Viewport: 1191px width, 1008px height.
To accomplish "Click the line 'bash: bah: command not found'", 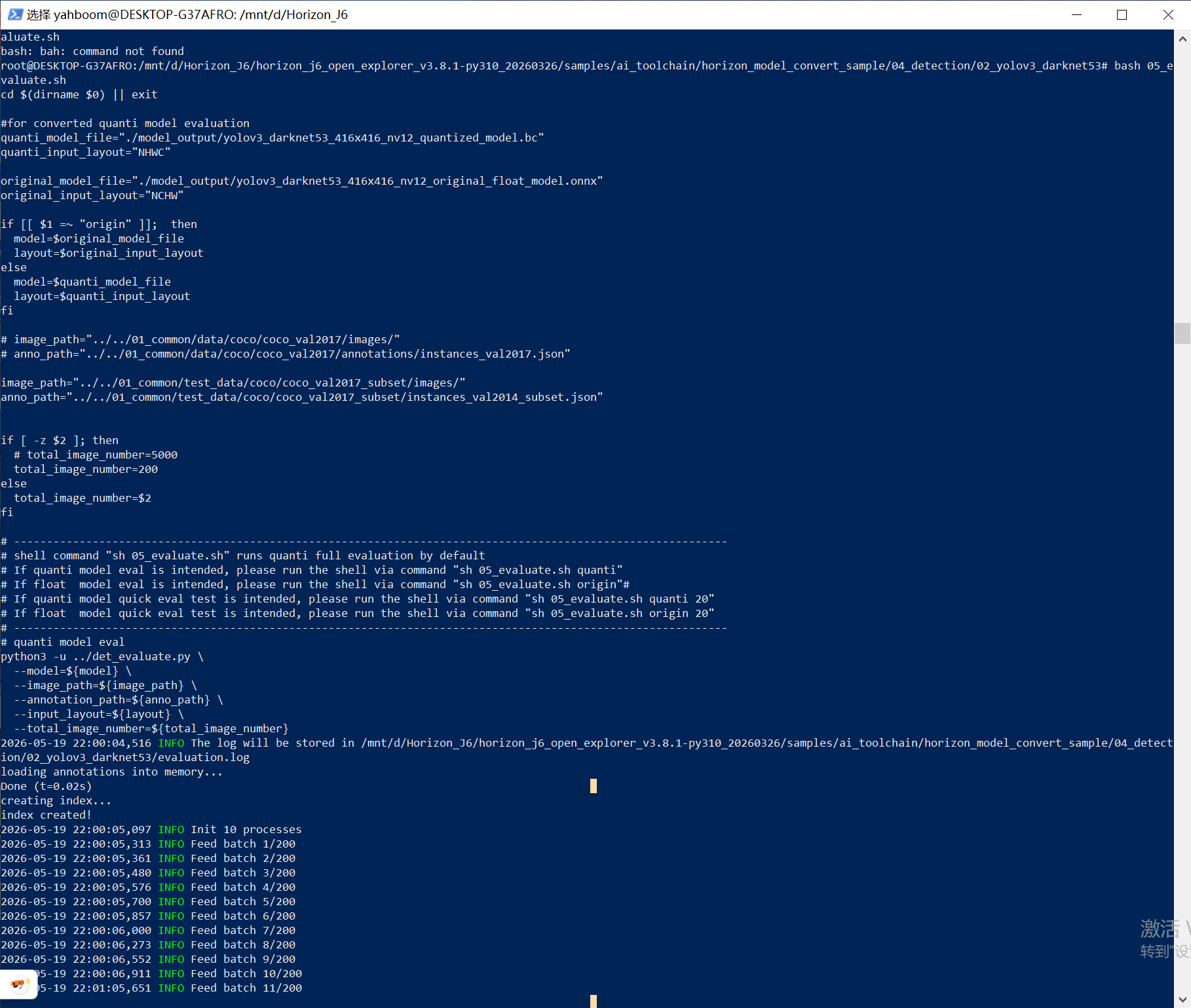I will tap(92, 51).
